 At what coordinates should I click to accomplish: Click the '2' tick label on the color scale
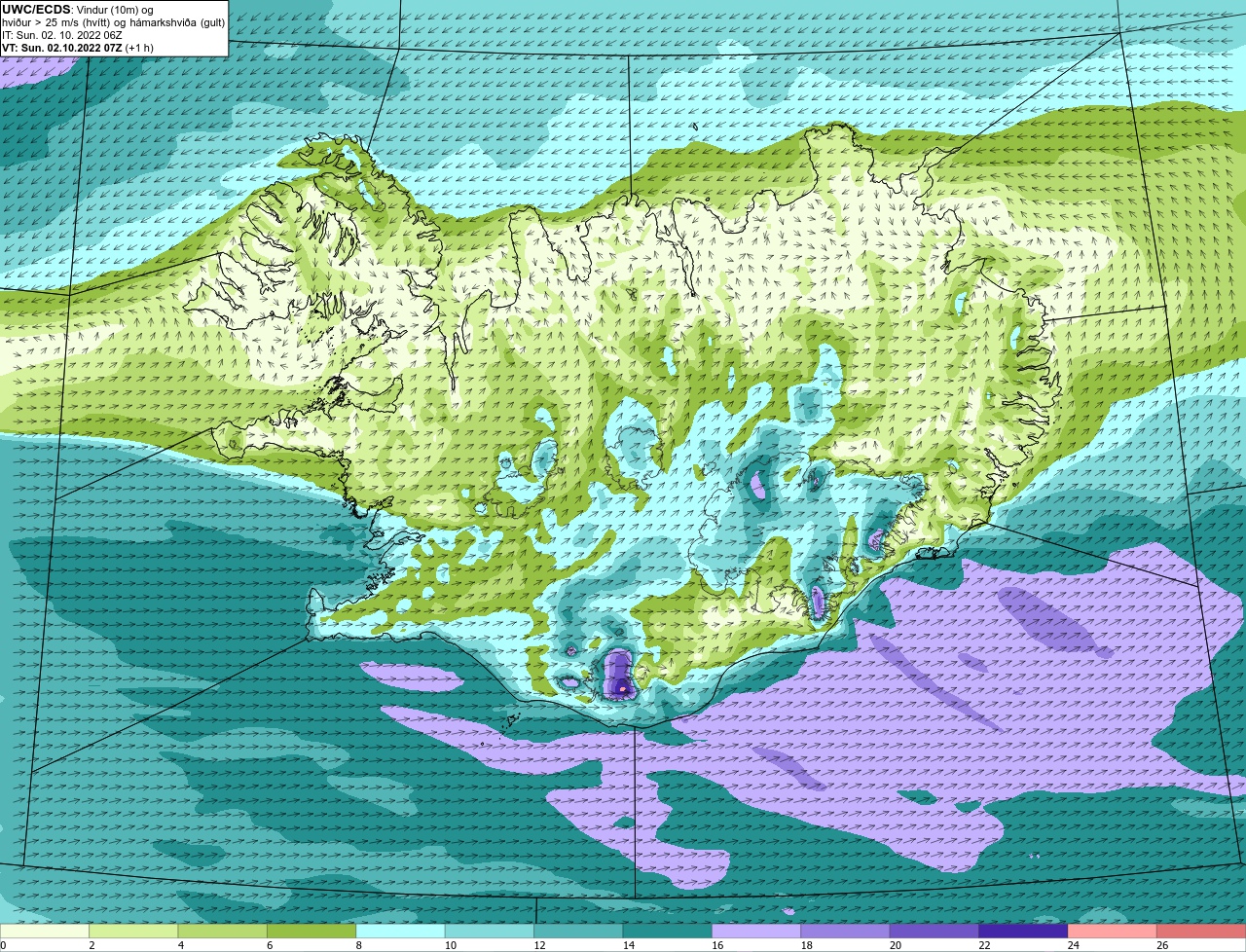[92, 945]
